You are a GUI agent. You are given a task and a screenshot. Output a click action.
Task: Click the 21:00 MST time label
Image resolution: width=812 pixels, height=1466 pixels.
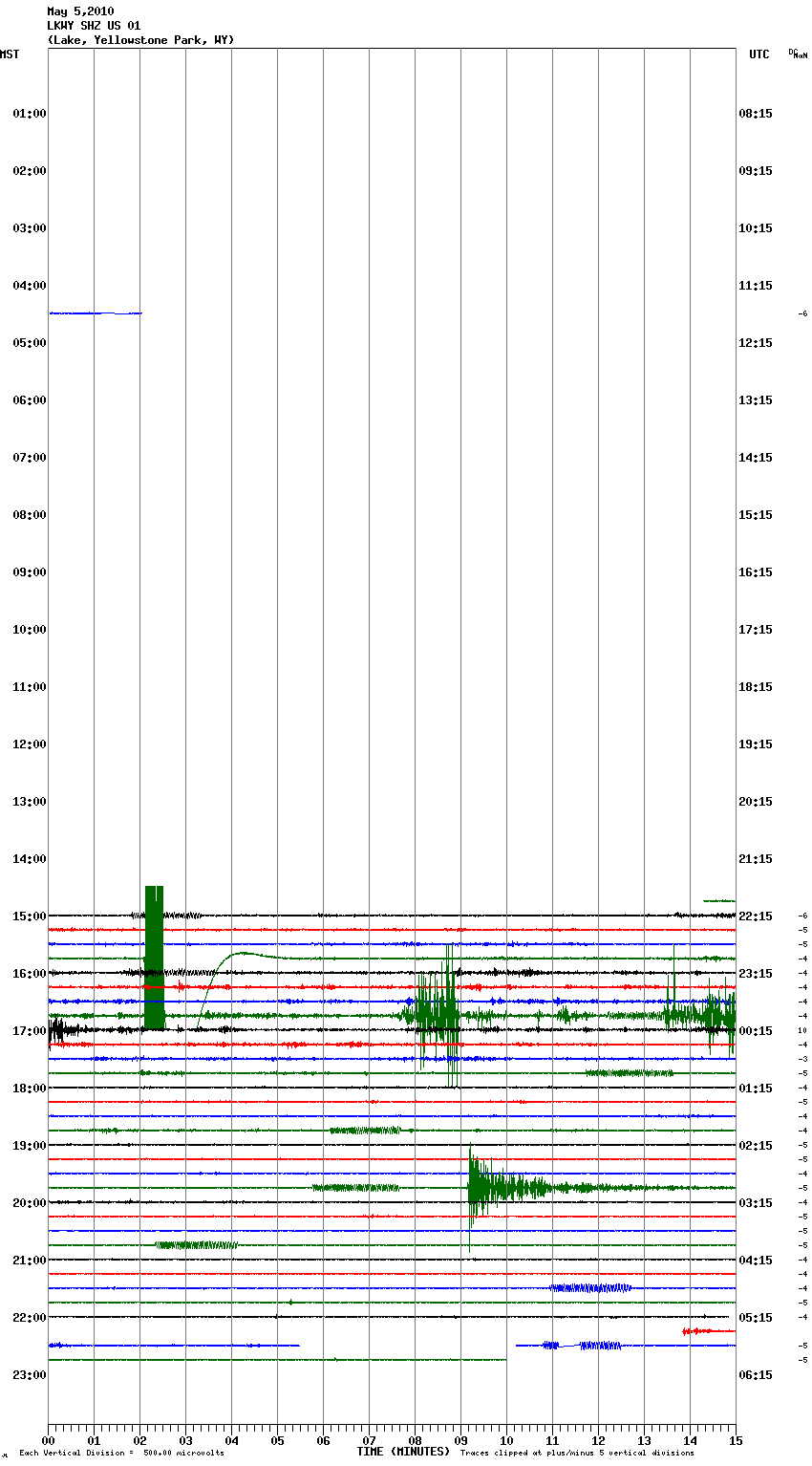pos(30,1261)
